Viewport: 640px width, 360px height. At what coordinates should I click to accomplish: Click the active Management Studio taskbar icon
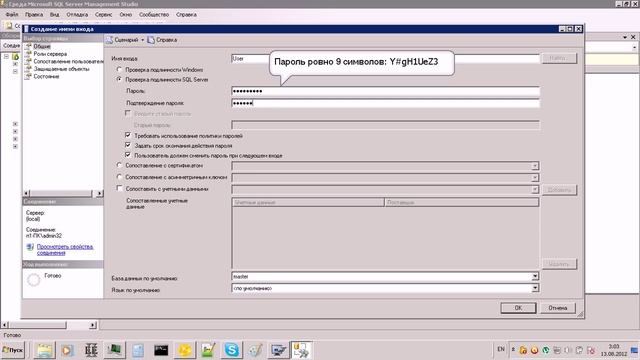click(301, 350)
